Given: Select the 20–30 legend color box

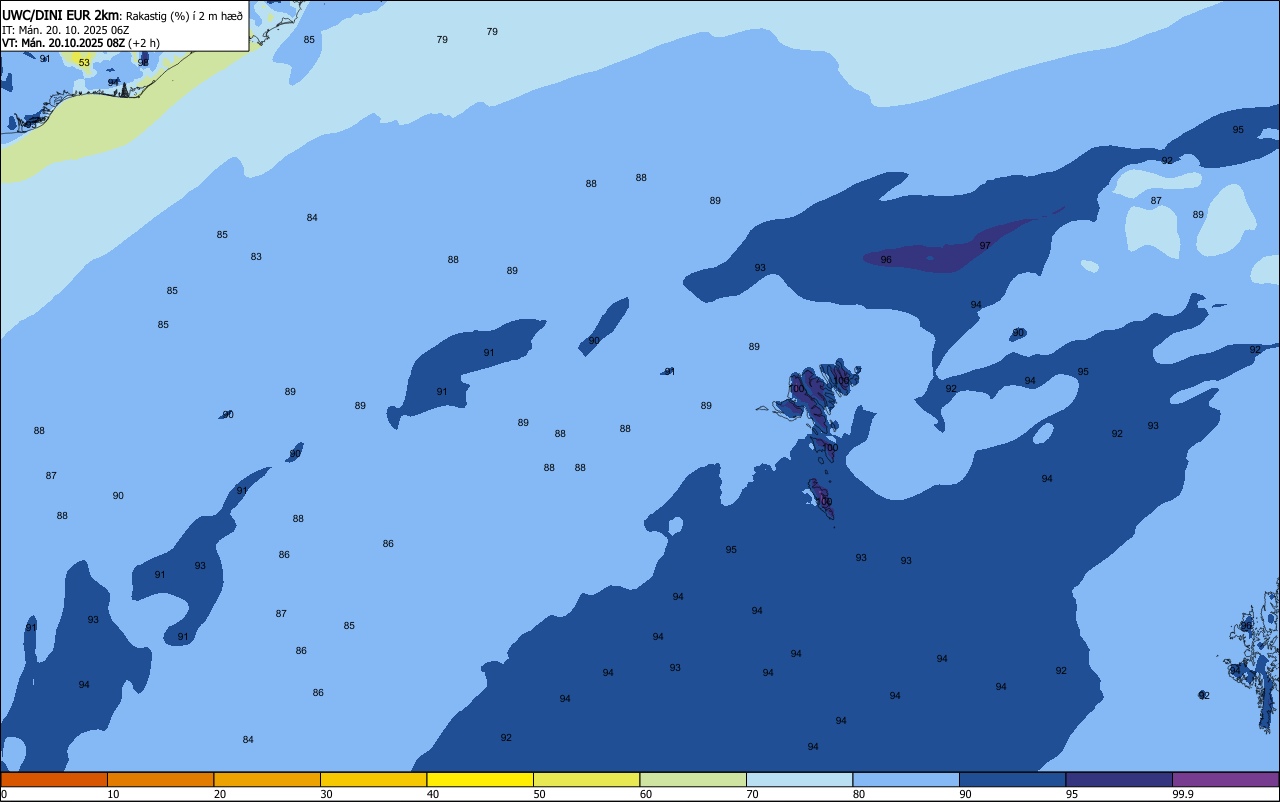Looking at the screenshot, I should tap(267, 779).
